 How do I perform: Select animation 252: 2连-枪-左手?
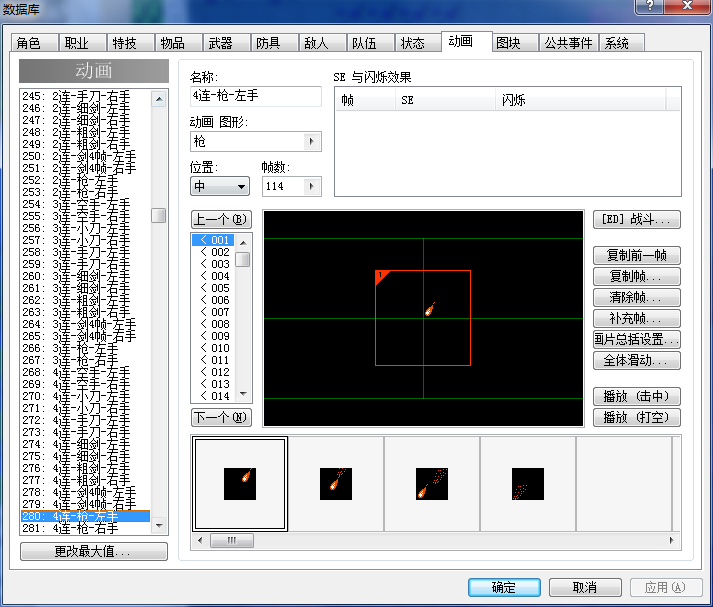(85, 180)
